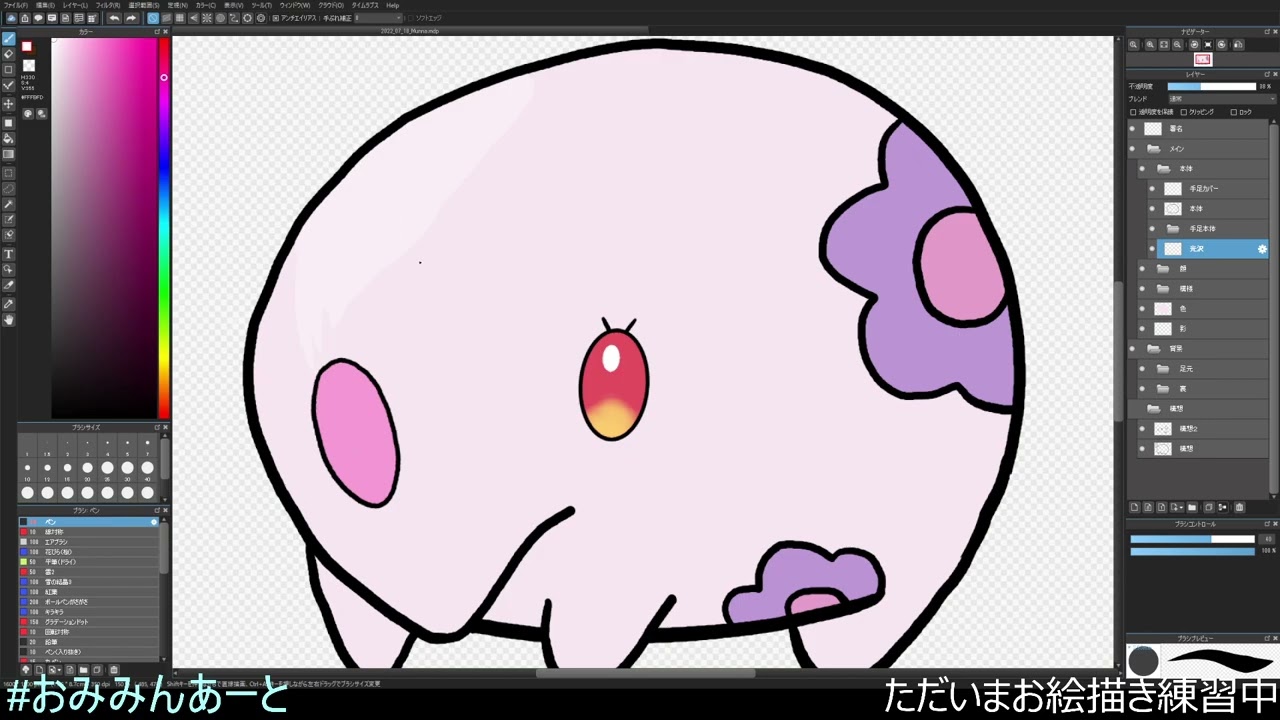Click the Zoom In icon in the Navigator panel
This screenshot has height=720, width=1280.
click(x=1133, y=45)
